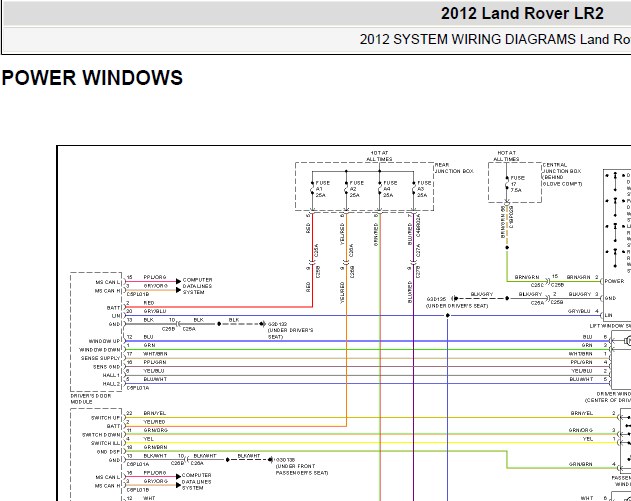This screenshot has width=631, height=501.
Task: Click the C25C connector label
Action: [536, 285]
